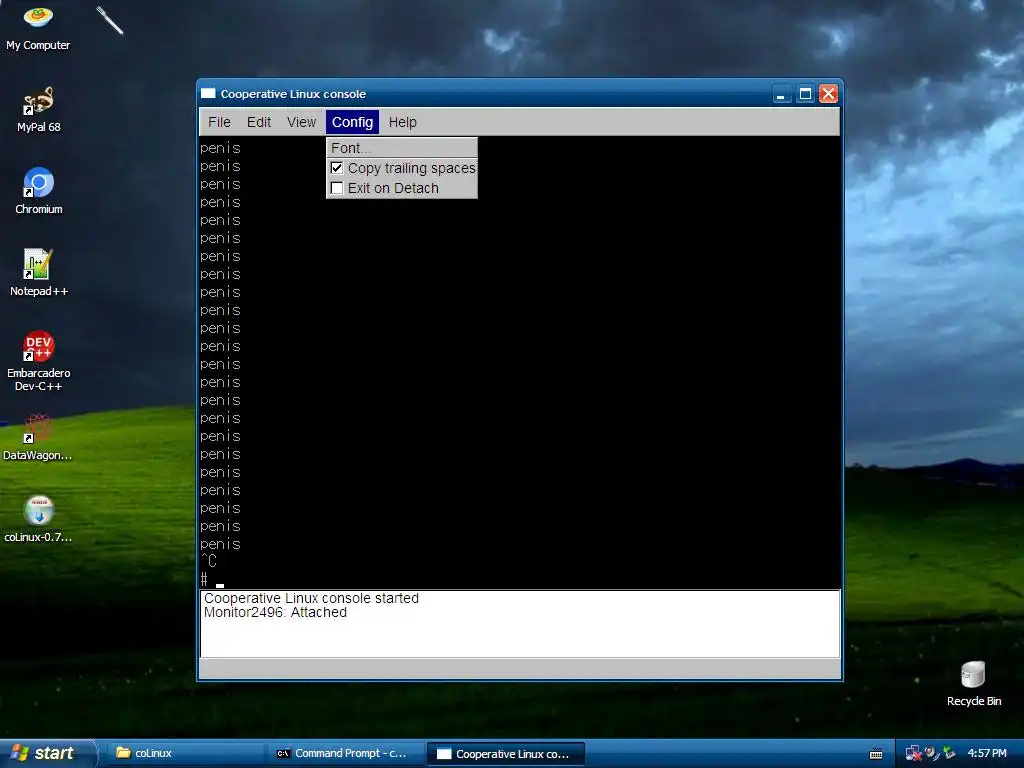Click the taskbar clock showing 4:57 PM
1024x768 pixels.
pyautogui.click(x=987, y=753)
